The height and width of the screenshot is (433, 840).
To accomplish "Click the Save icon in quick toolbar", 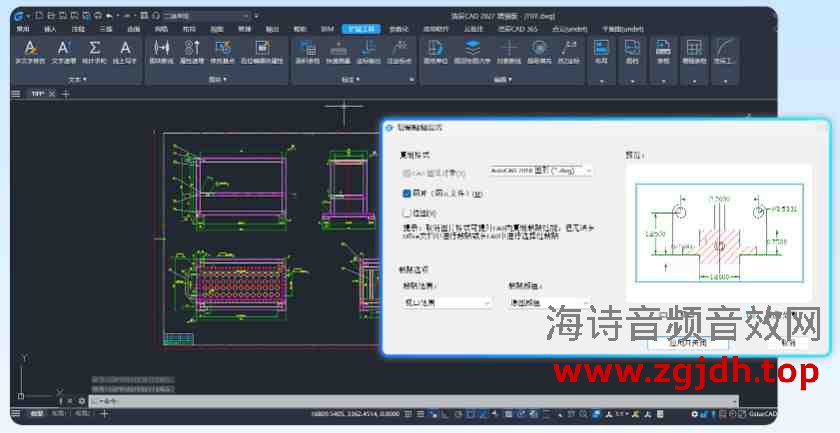I will [x=62, y=16].
